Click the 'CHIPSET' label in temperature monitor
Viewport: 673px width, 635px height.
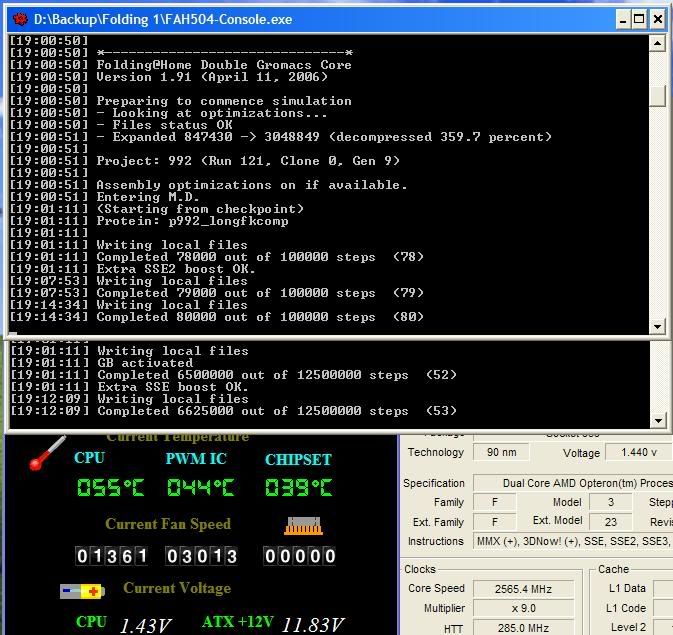(x=298, y=459)
